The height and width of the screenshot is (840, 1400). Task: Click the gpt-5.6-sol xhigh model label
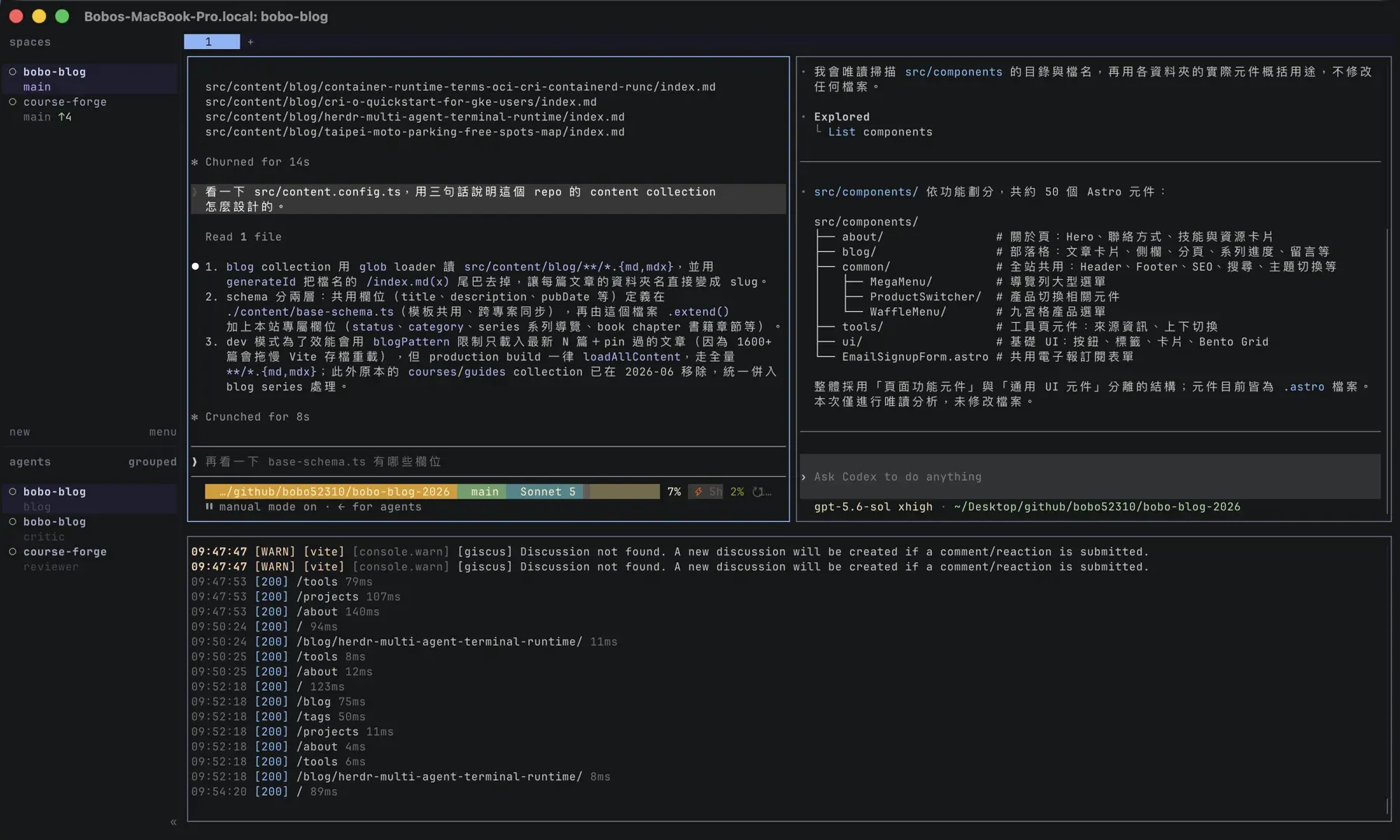point(873,506)
